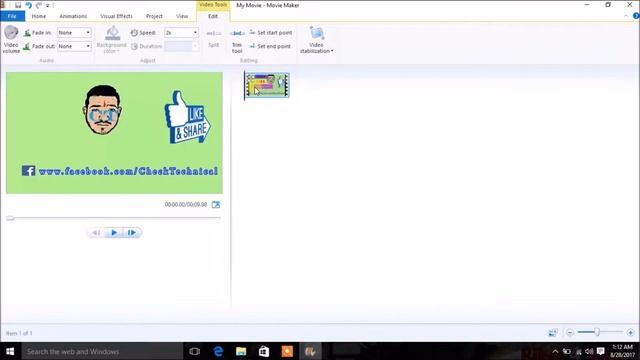This screenshot has width=640, height=360.
Task: Click the zoom time scale out minus button
Action: pos(570,333)
